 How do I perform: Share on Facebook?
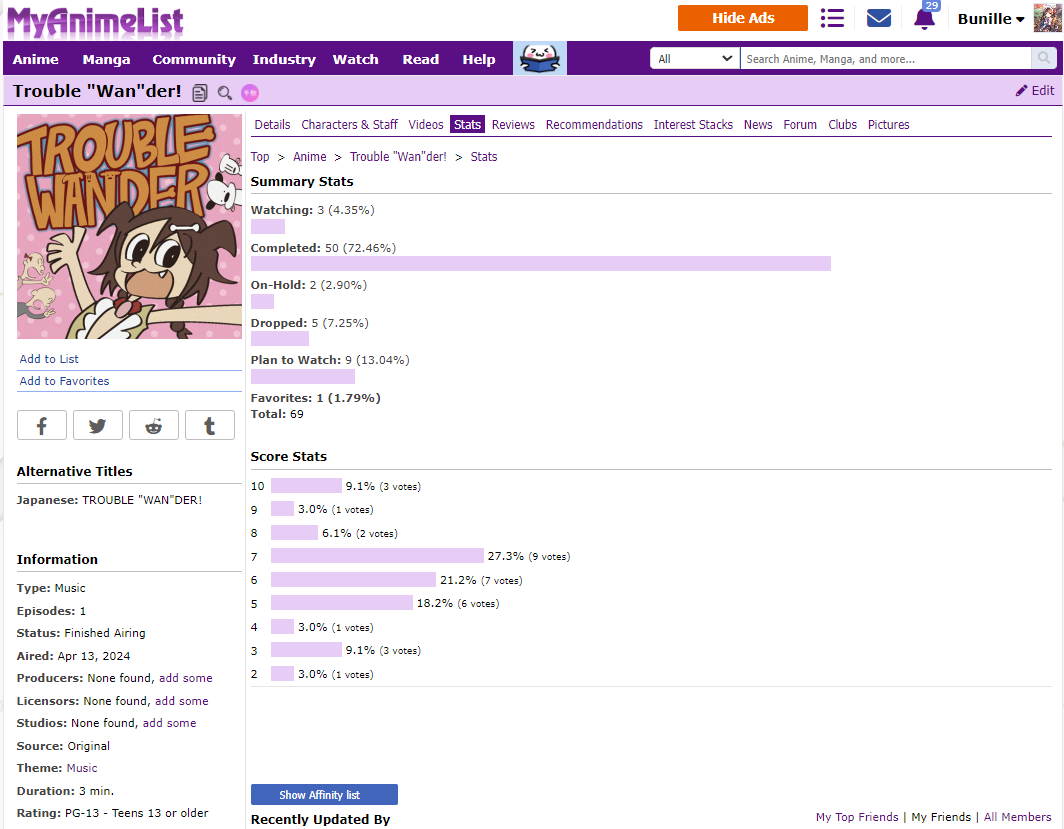coord(41,425)
